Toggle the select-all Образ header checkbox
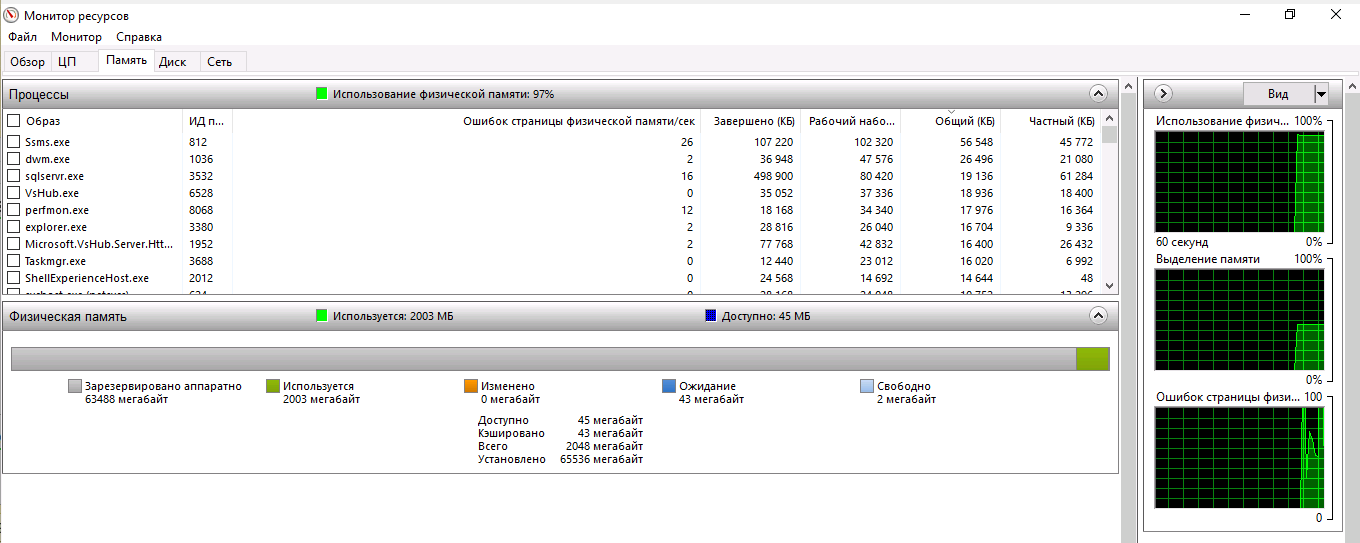 (x=14, y=121)
